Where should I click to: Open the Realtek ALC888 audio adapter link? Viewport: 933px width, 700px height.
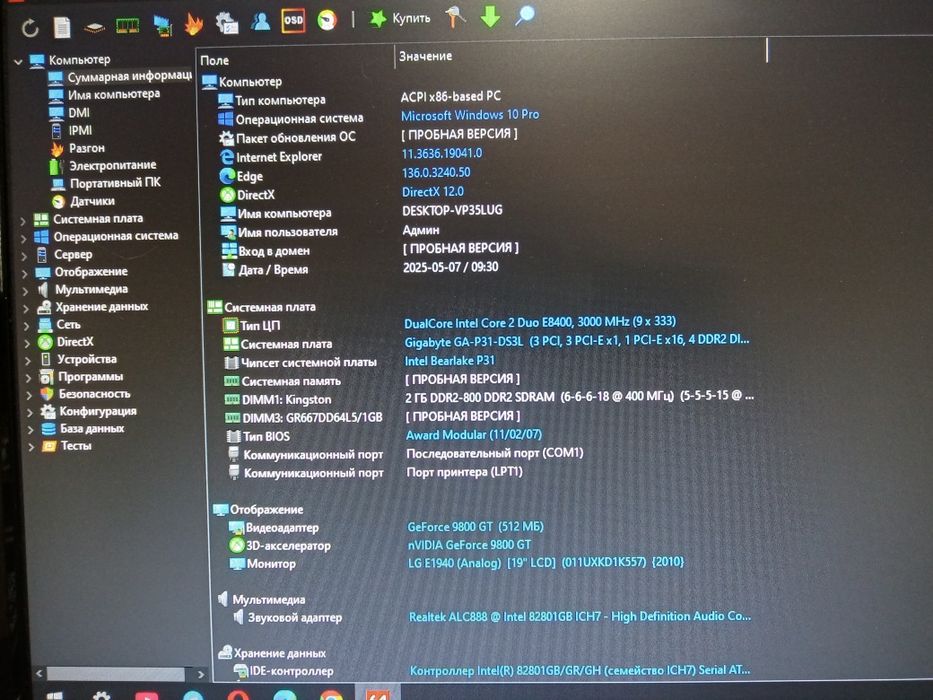(x=580, y=617)
